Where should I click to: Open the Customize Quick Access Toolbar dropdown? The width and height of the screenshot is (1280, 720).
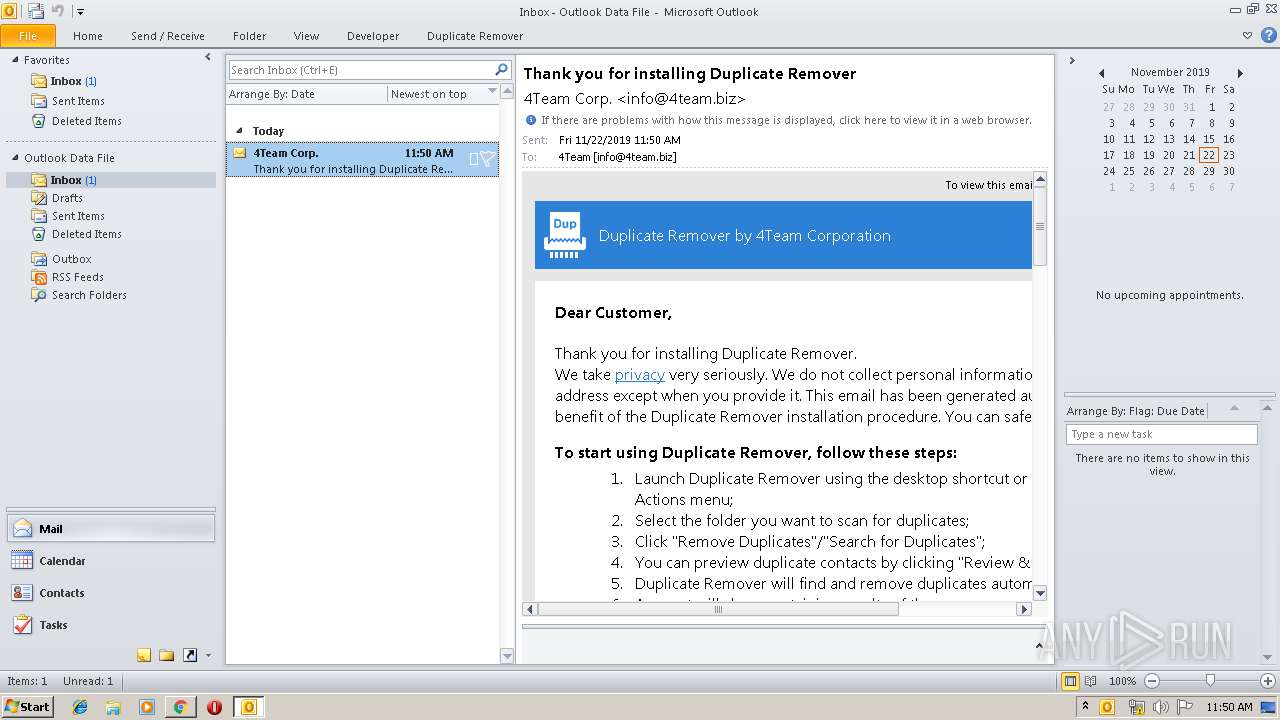(x=80, y=12)
